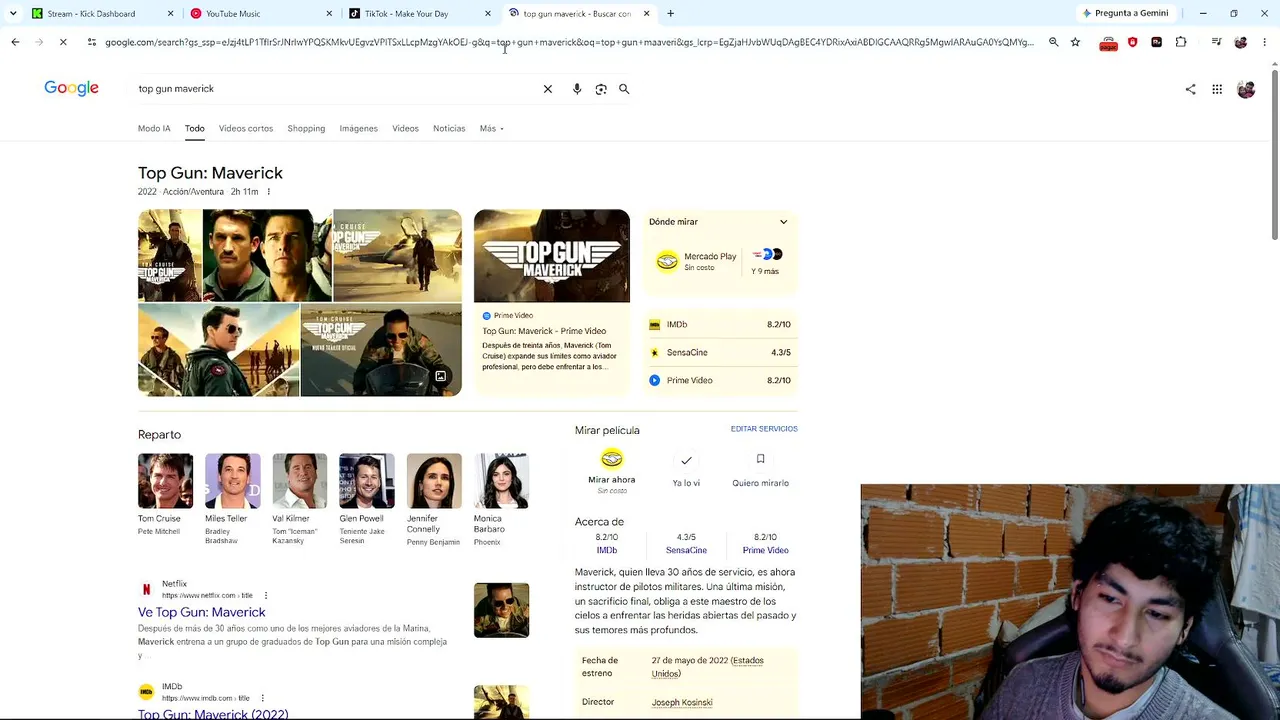Close the YouTube Music tab
This screenshot has height=720, width=1280.
pyautogui.click(x=329, y=13)
